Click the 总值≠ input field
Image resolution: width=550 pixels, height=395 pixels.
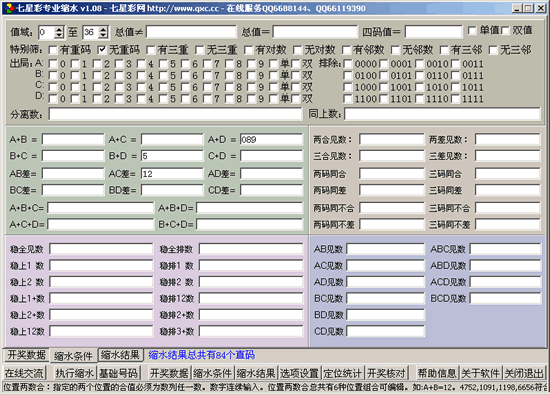pyautogui.click(x=191, y=32)
